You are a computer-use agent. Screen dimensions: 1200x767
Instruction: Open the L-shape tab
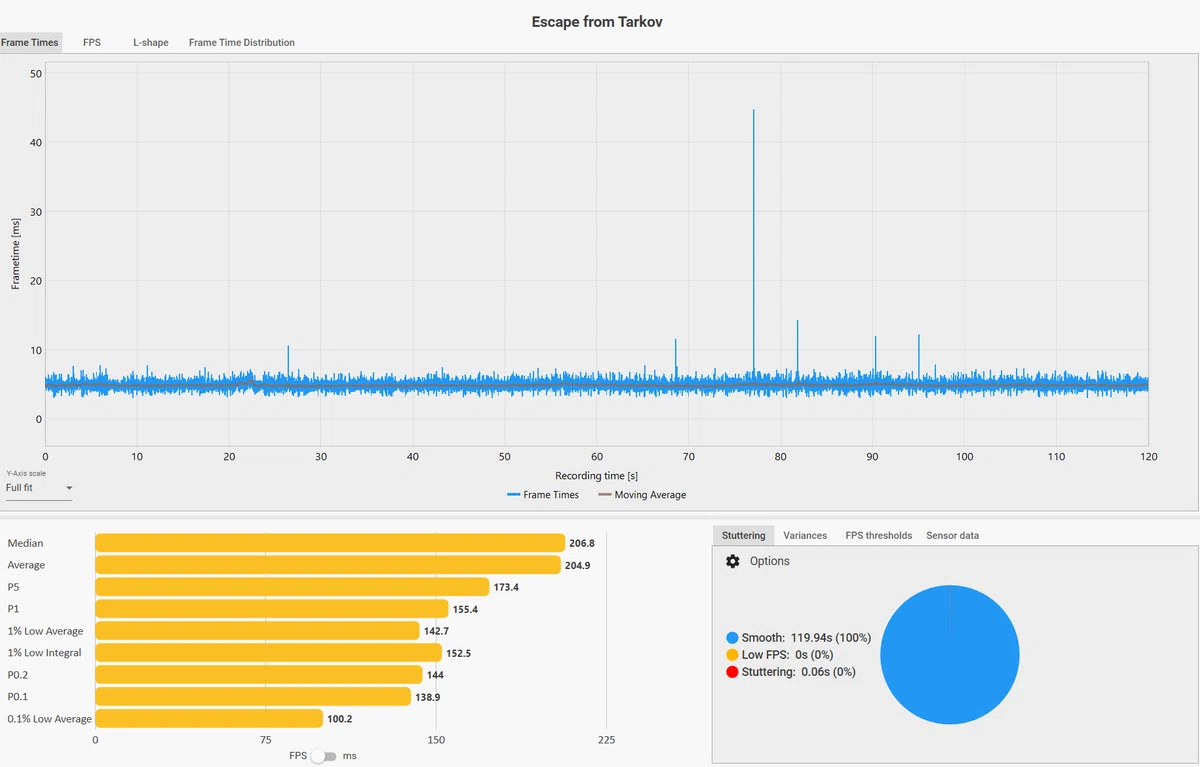click(x=151, y=43)
